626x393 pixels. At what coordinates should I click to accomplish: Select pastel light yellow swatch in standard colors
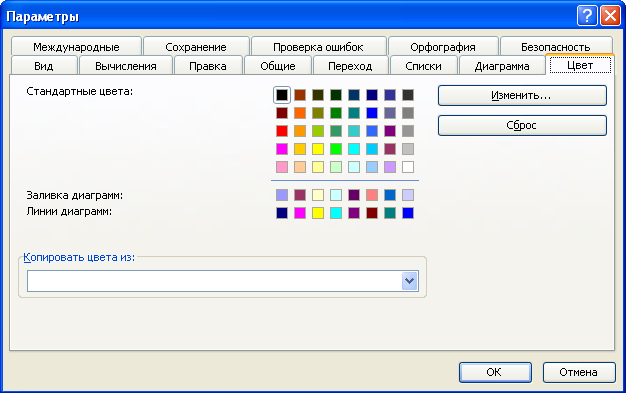318,167
